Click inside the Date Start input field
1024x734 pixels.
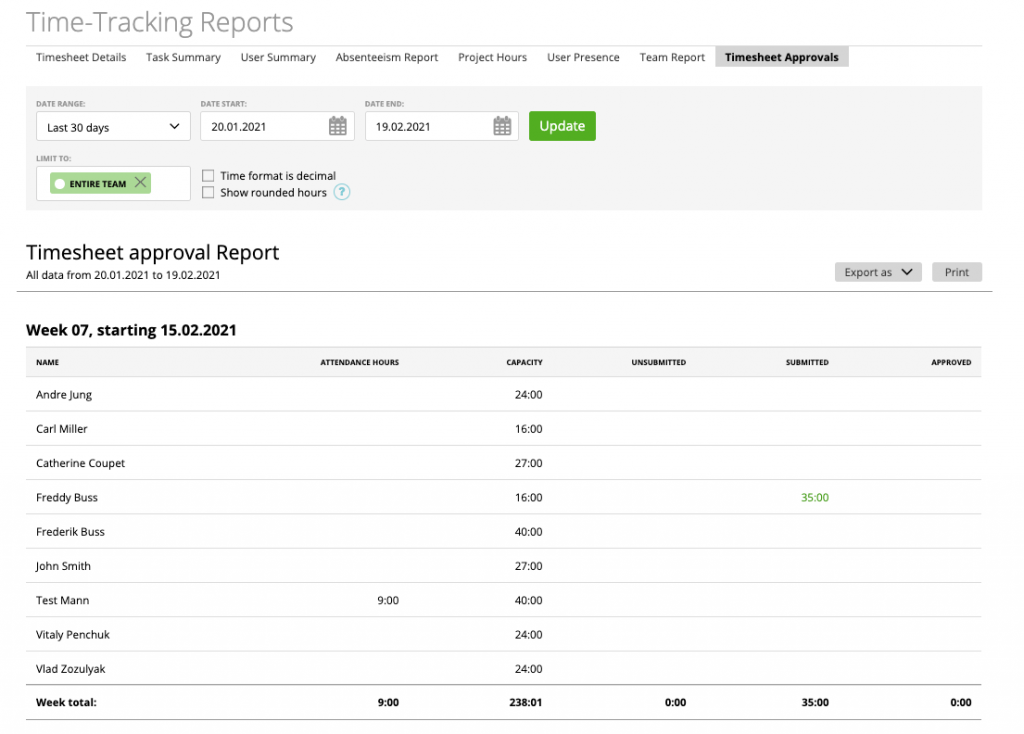(260, 126)
